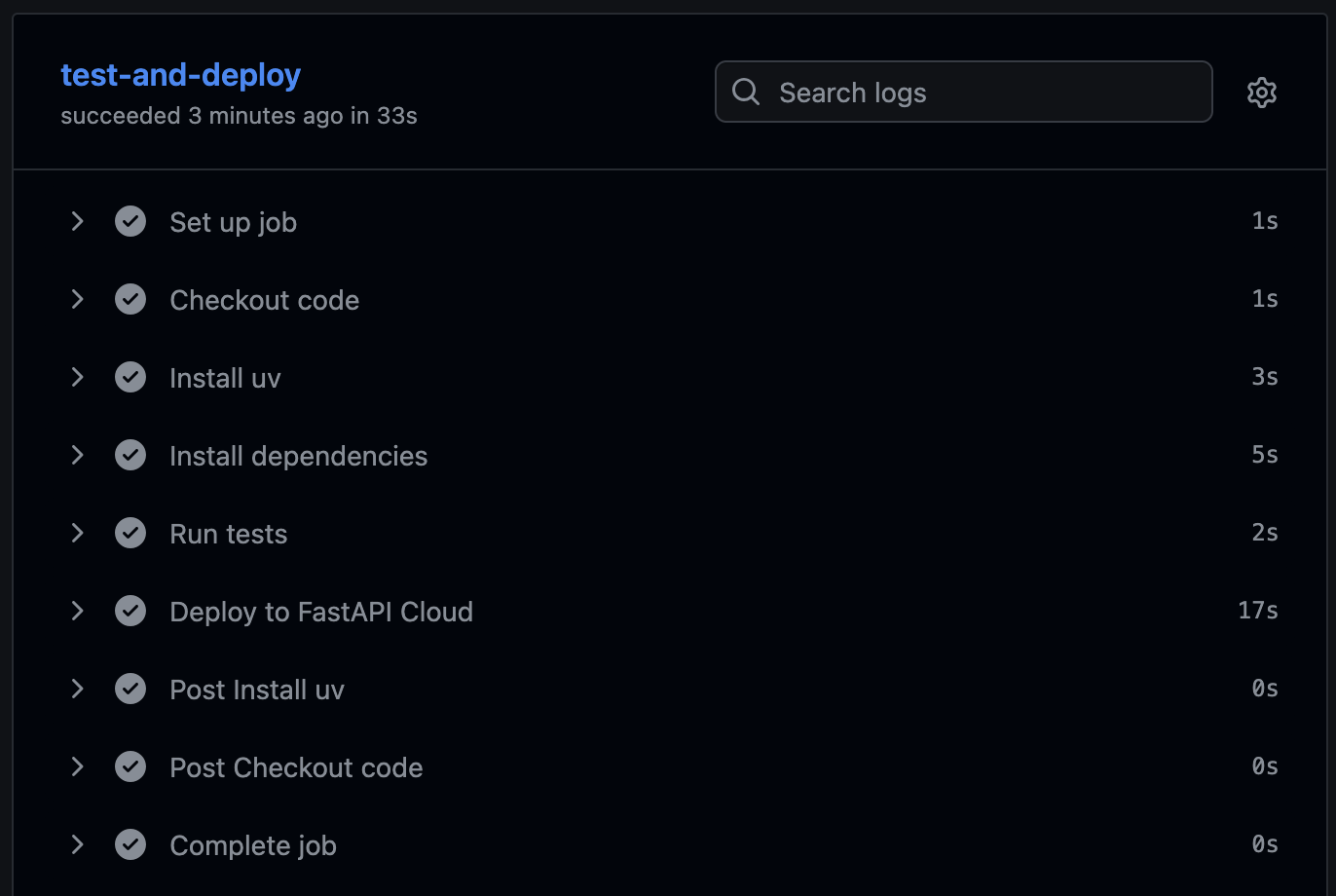This screenshot has width=1336, height=896.
Task: Click the success check icon for Post Checkout code
Action: point(130,766)
